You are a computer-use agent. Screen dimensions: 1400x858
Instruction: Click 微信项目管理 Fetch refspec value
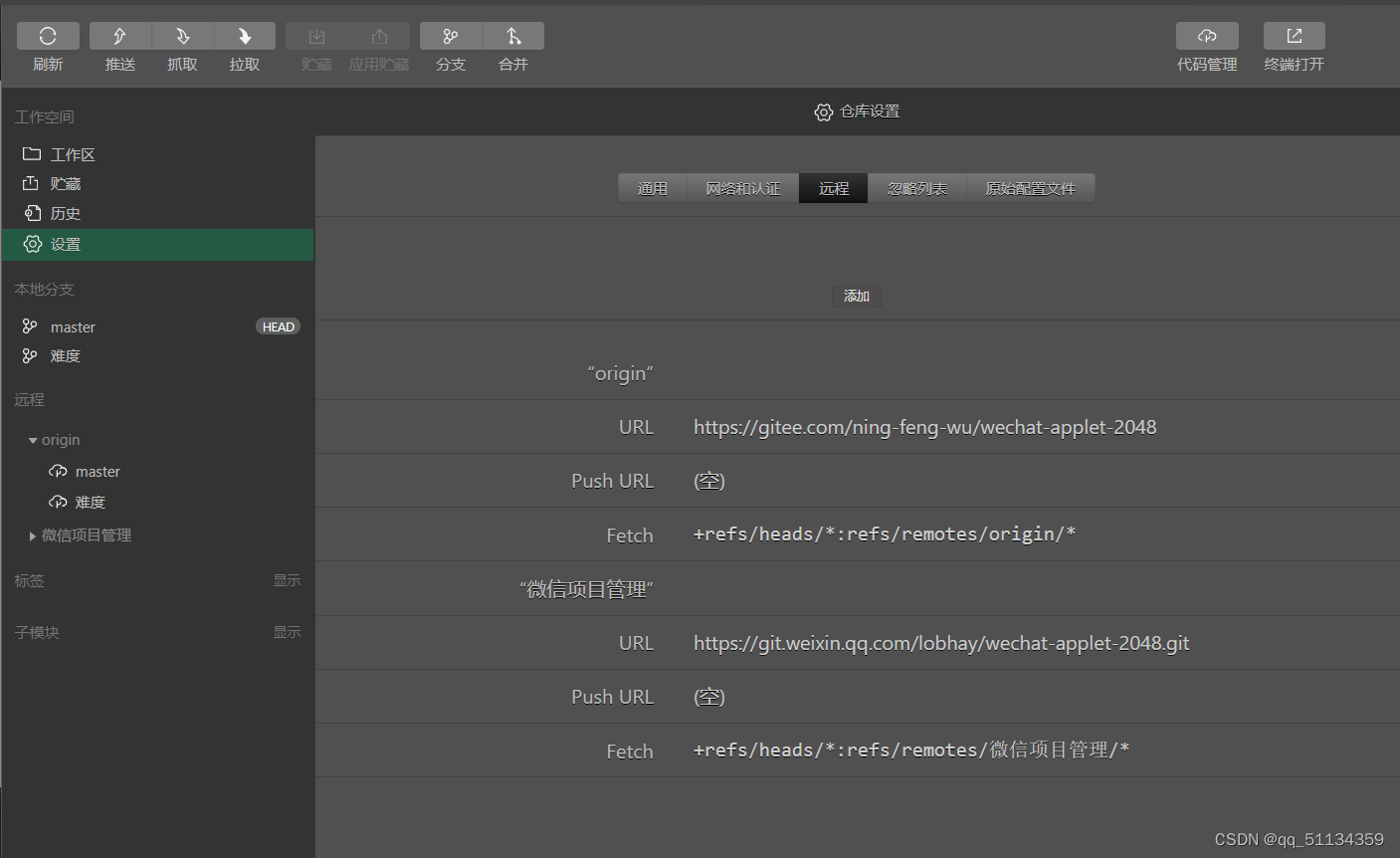coord(911,751)
